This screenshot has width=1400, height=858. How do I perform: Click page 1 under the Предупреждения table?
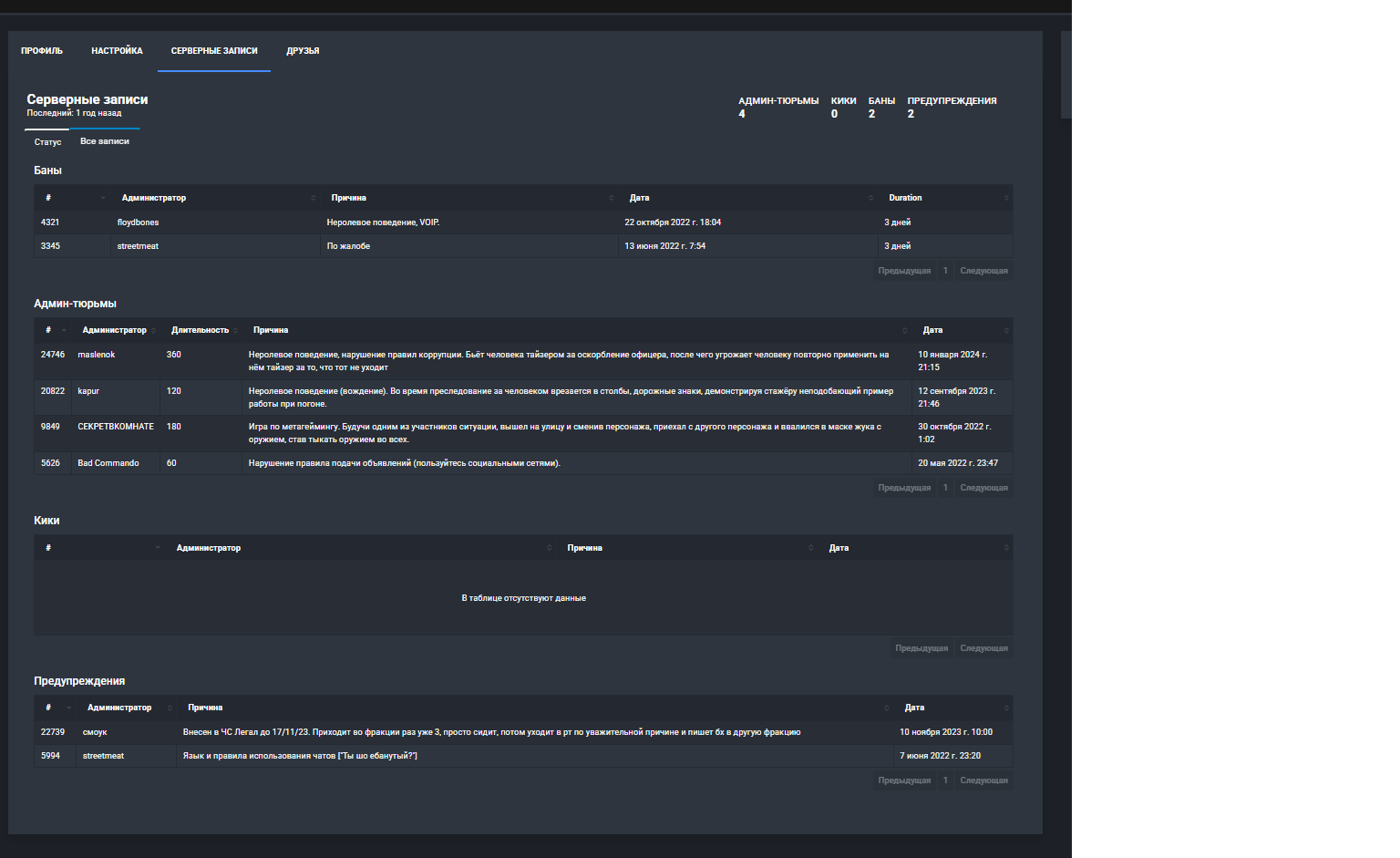(x=945, y=780)
